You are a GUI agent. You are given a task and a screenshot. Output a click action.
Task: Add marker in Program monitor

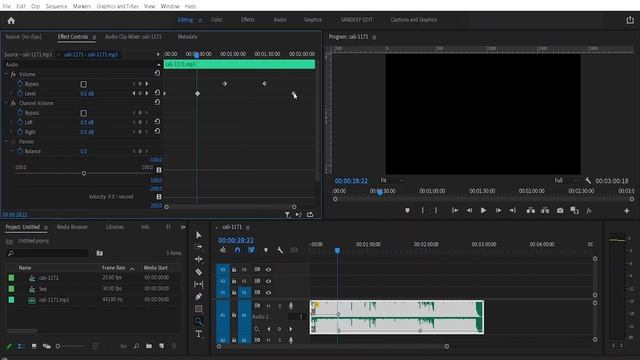407,211
